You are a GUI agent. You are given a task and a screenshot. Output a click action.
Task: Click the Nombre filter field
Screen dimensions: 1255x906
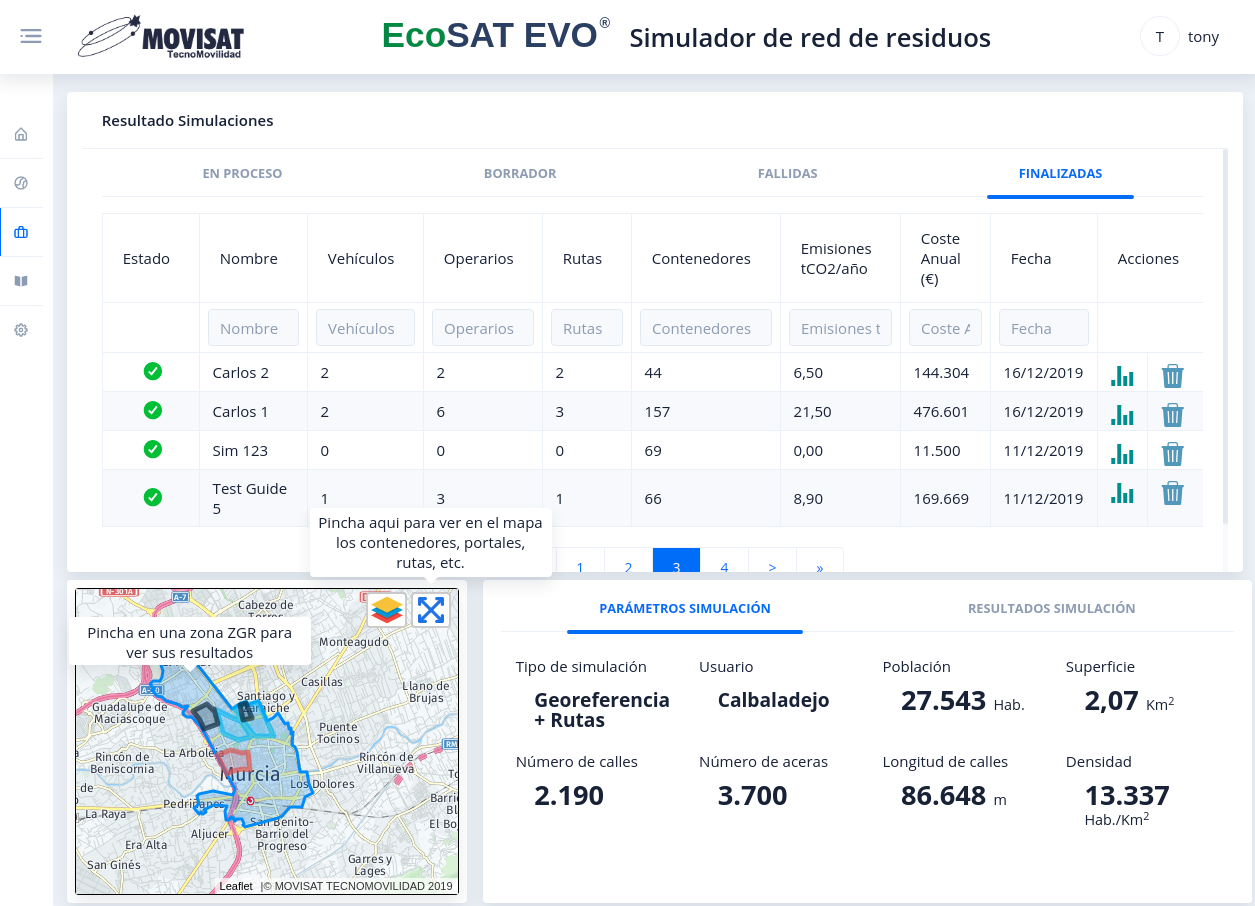coord(253,328)
